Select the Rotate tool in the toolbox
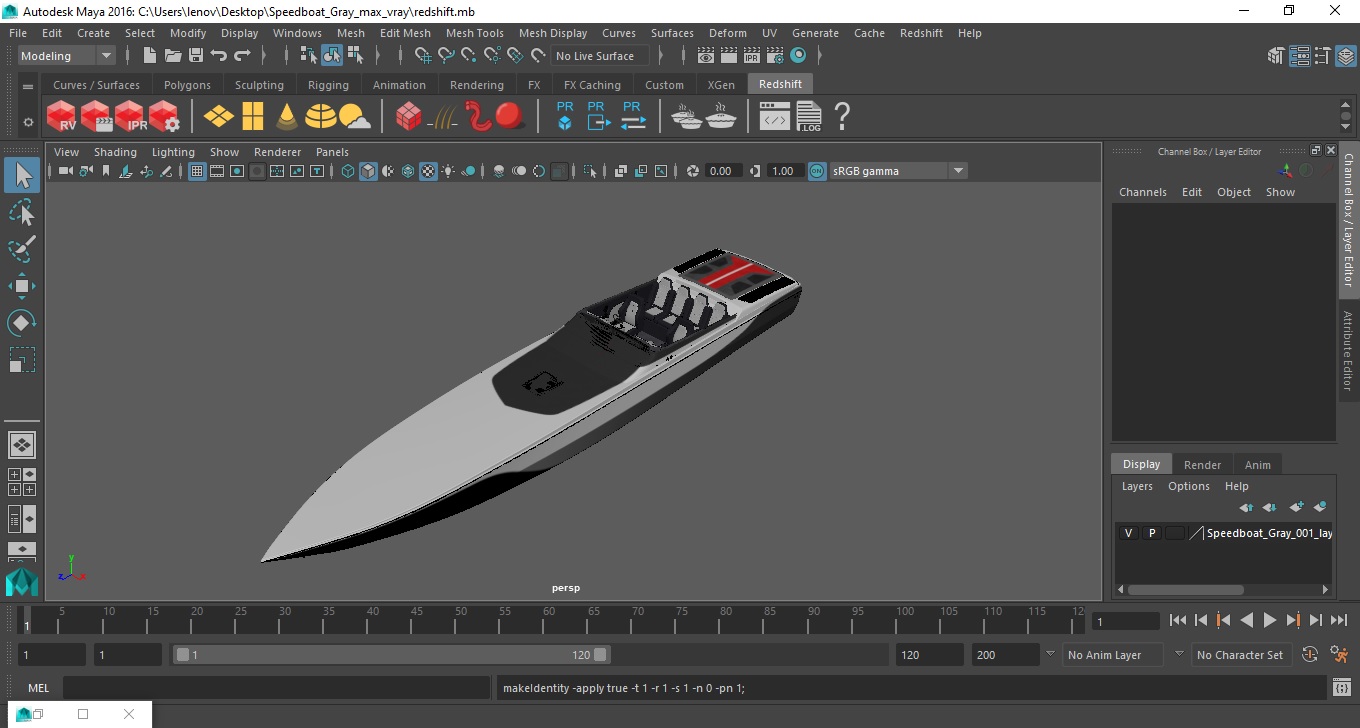Viewport: 1360px width, 728px height. [x=22, y=323]
